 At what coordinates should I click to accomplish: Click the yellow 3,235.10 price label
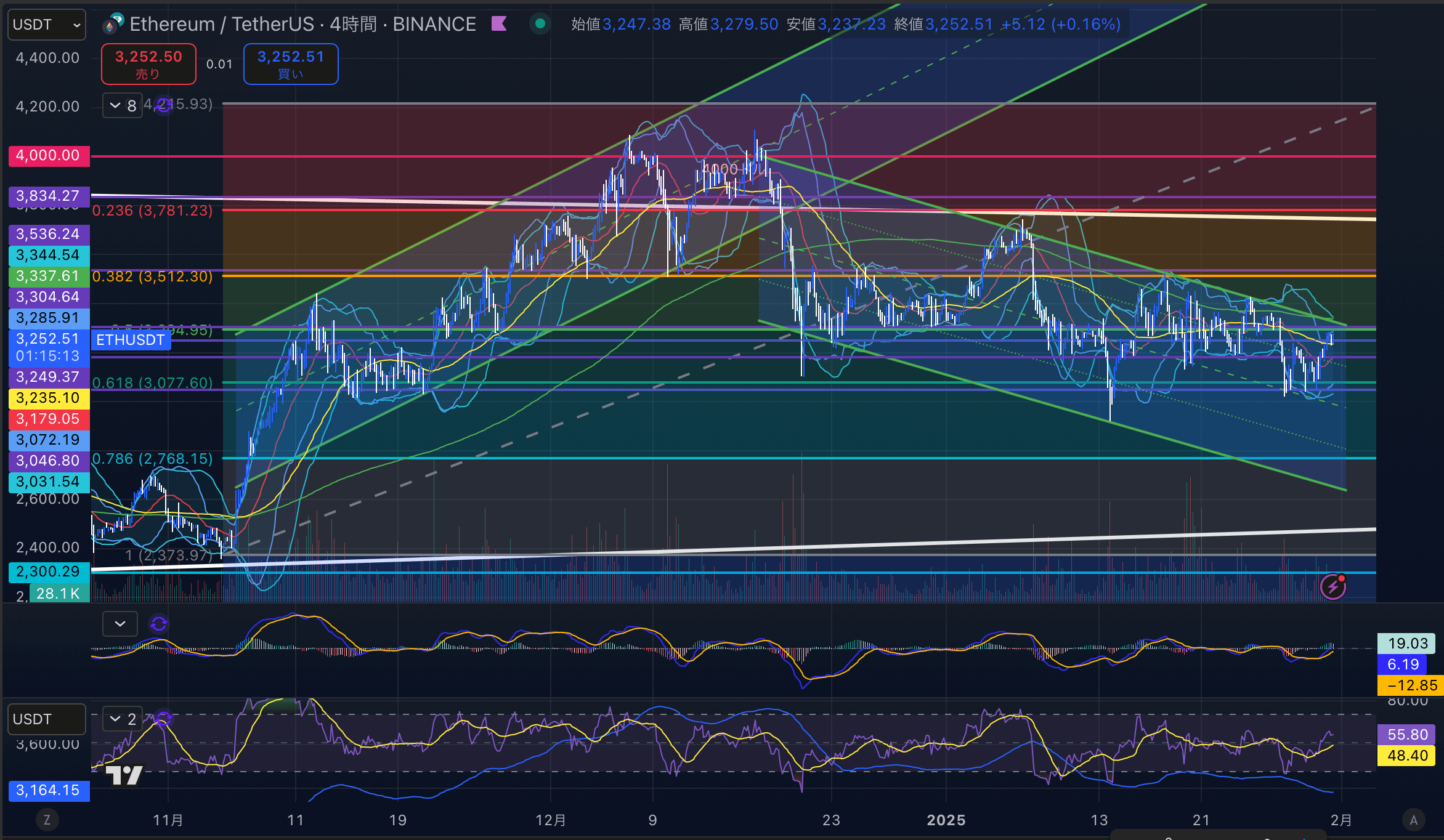click(49, 398)
